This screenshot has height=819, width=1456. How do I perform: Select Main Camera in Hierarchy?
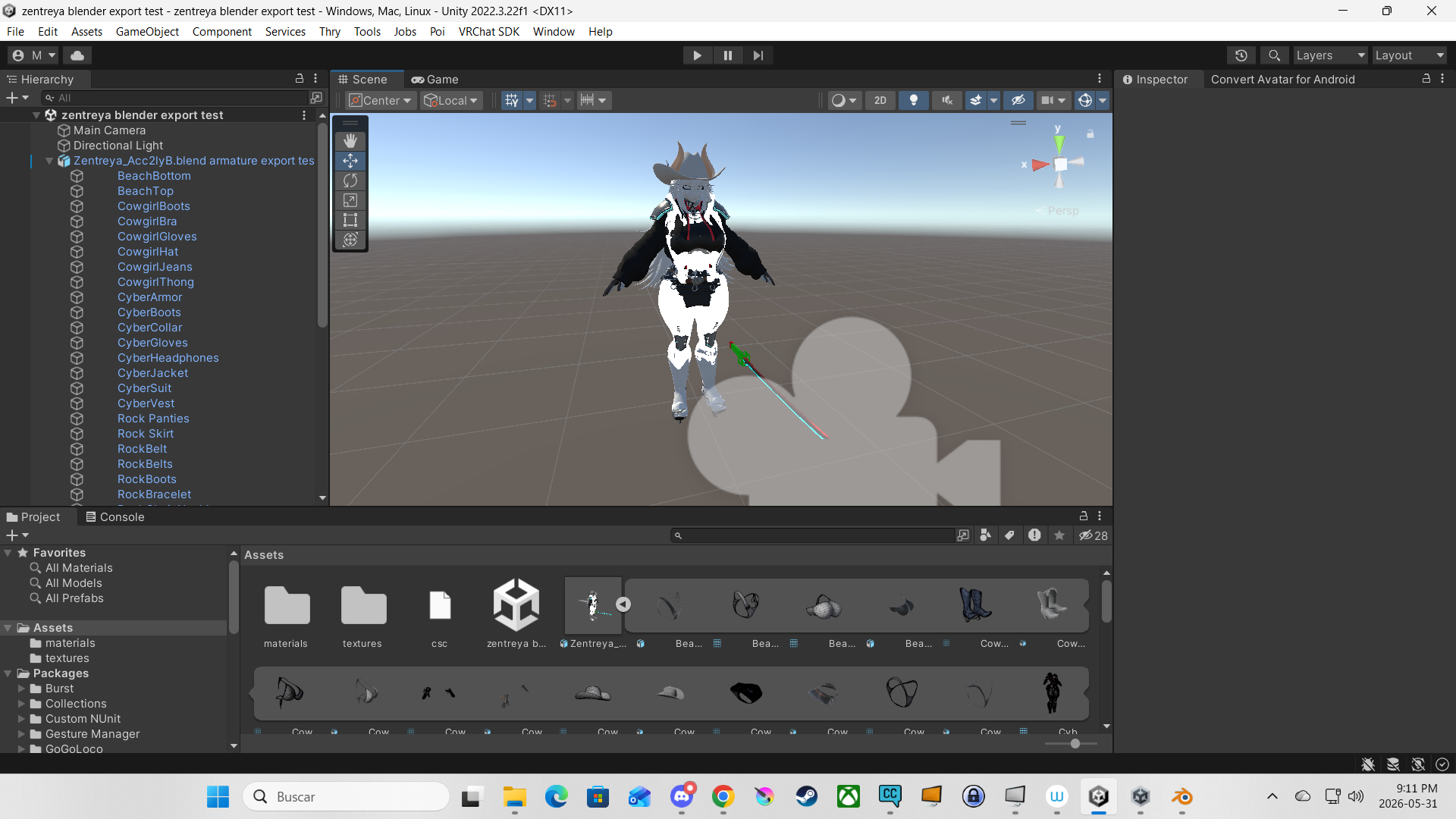pos(109,130)
